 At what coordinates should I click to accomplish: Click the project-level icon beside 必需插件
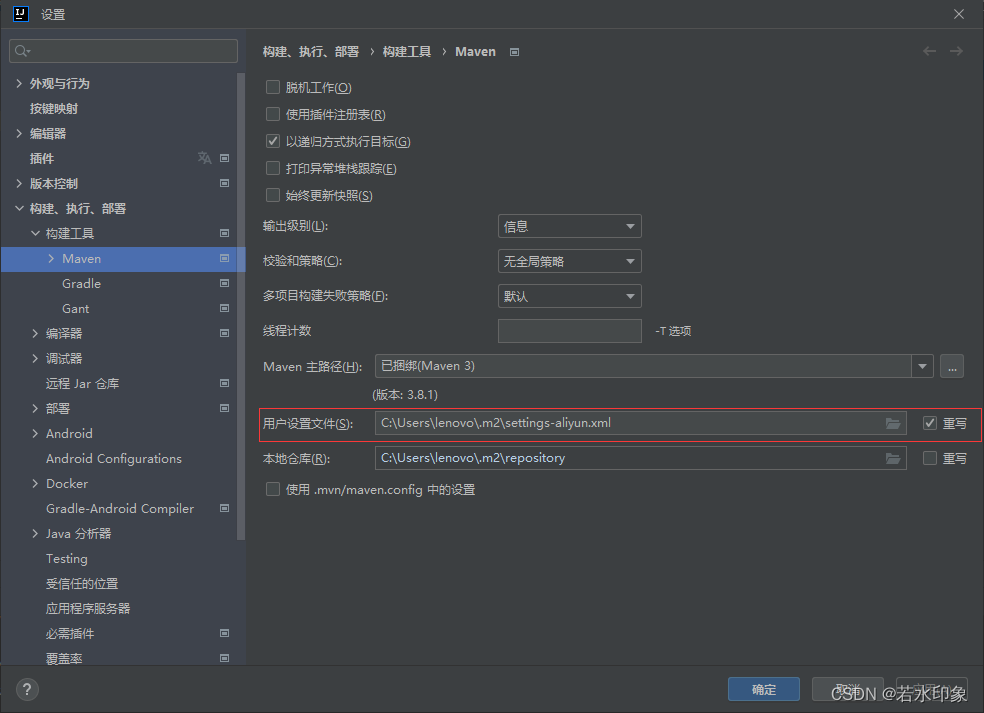(x=224, y=633)
